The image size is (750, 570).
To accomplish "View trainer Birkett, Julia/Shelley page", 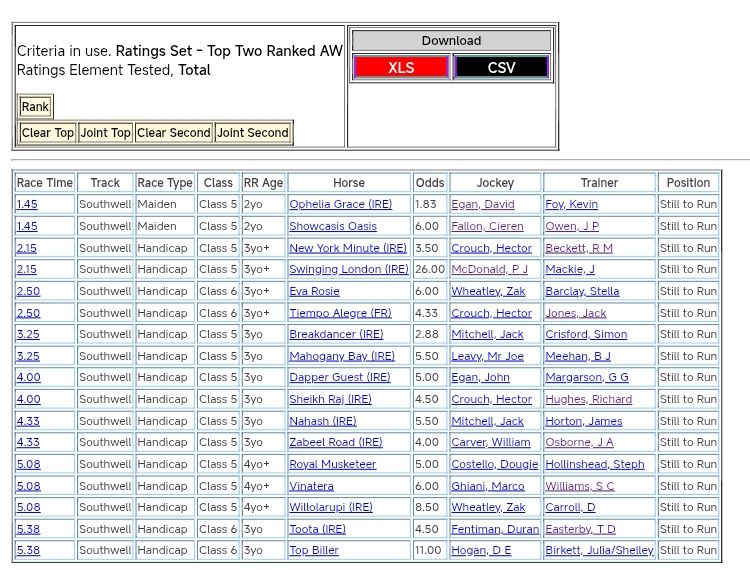I will 599,551.
